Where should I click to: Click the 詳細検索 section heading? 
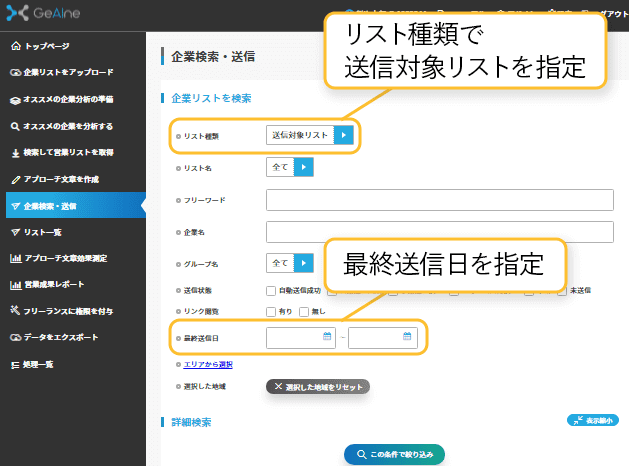point(191,422)
